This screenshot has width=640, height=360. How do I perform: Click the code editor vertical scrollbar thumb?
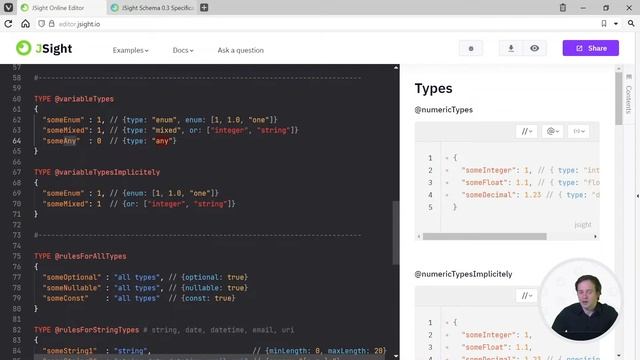pyautogui.click(x=396, y=233)
